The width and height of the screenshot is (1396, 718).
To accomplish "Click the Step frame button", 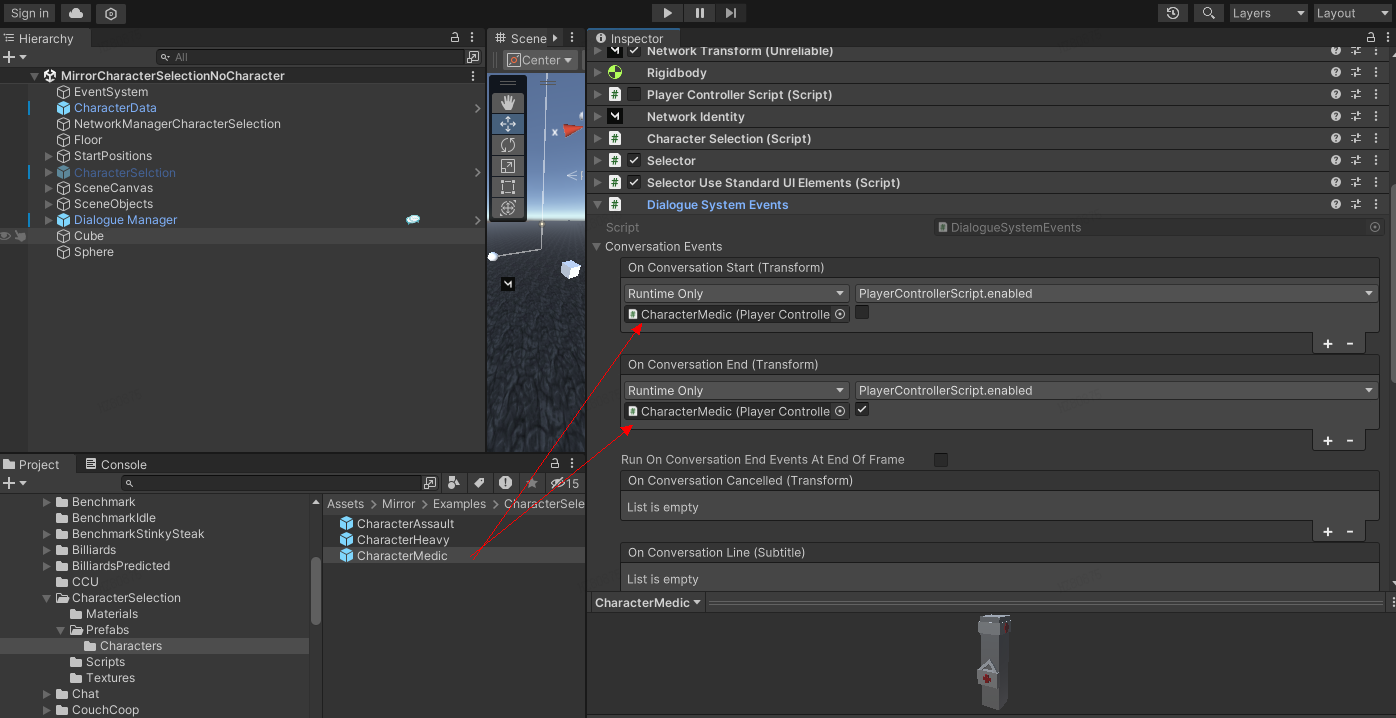I will [x=731, y=13].
